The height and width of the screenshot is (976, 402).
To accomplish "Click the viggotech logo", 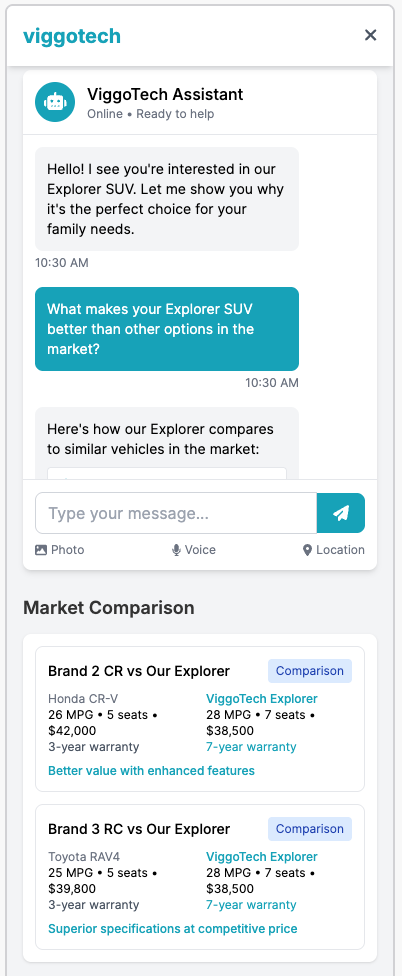I will point(72,35).
